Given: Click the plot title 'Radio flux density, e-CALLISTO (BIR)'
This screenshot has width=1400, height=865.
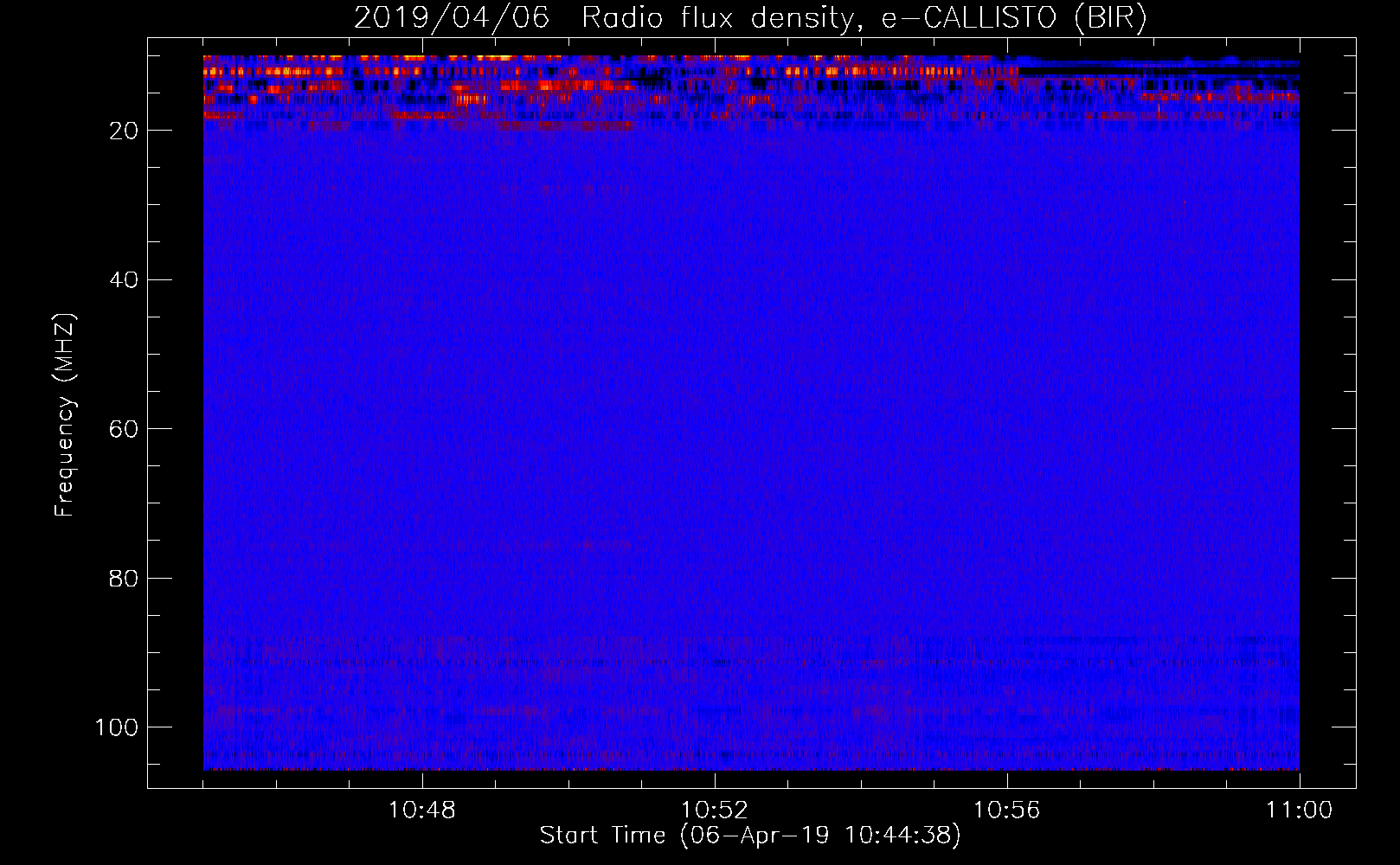Looking at the screenshot, I should click(x=864, y=17).
